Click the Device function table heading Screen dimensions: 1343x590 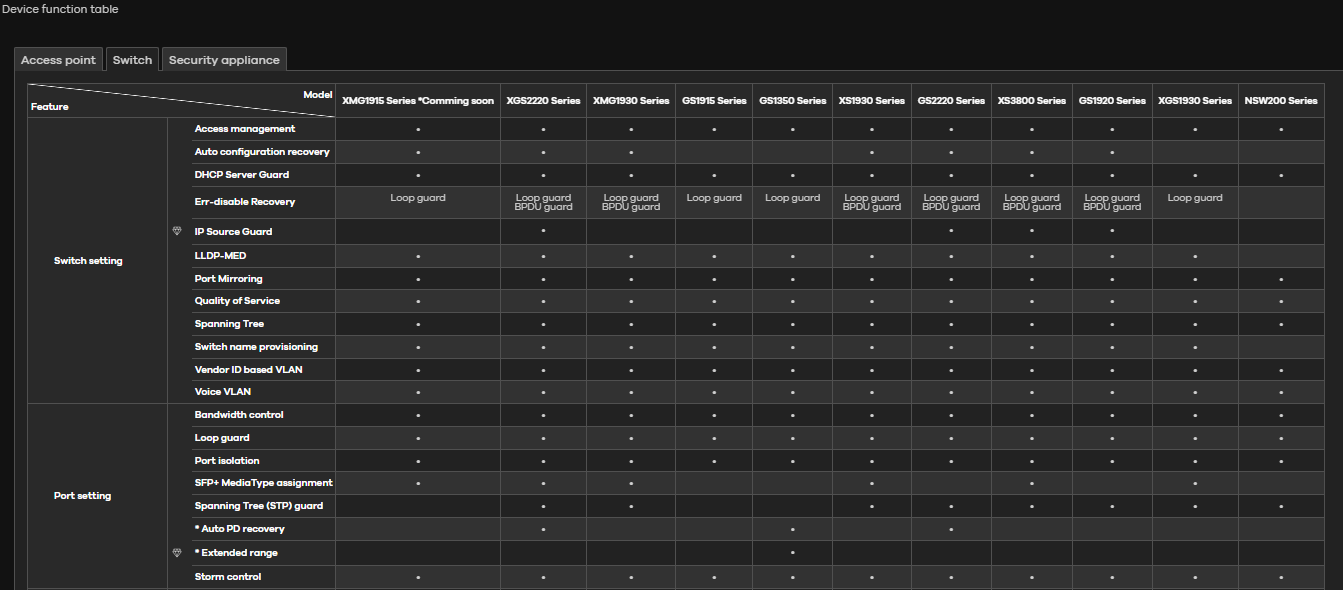point(60,9)
